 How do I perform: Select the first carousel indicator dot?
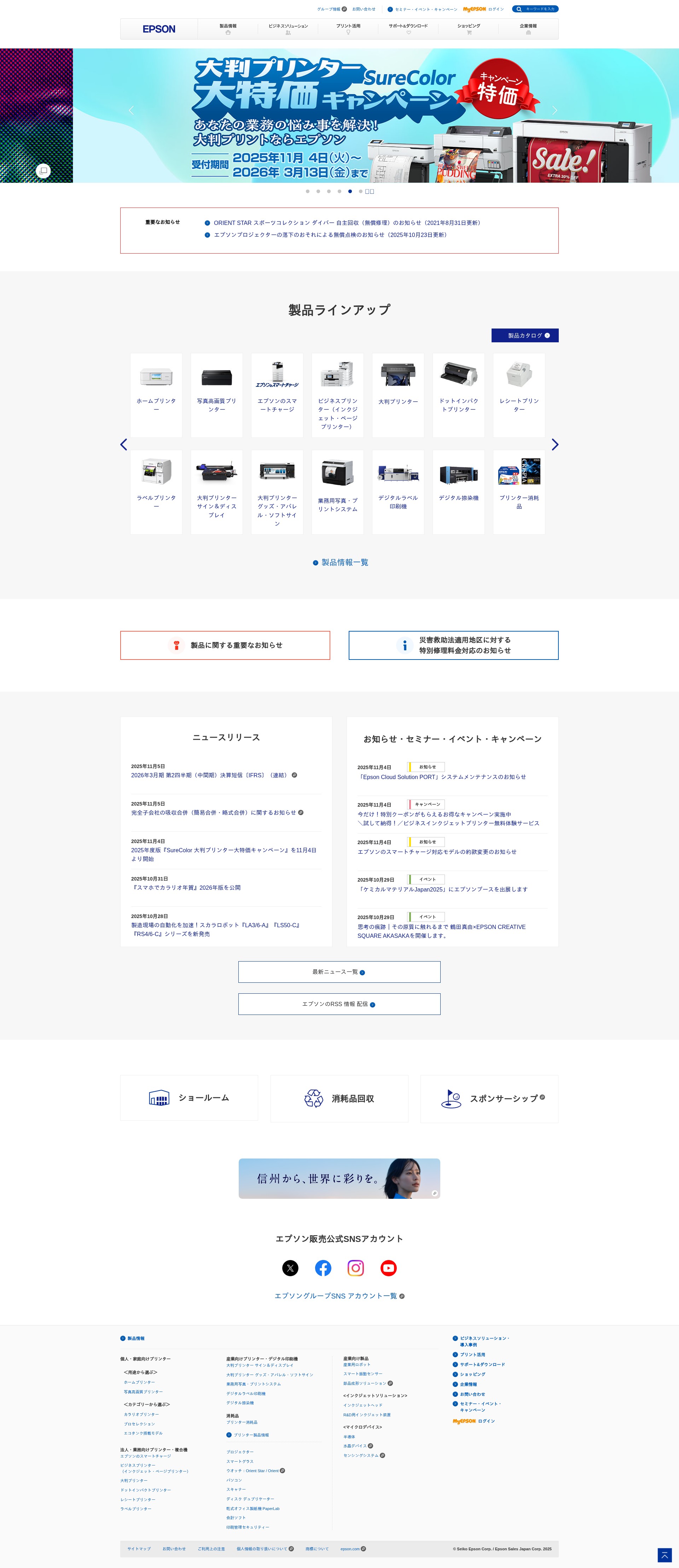pos(308,191)
